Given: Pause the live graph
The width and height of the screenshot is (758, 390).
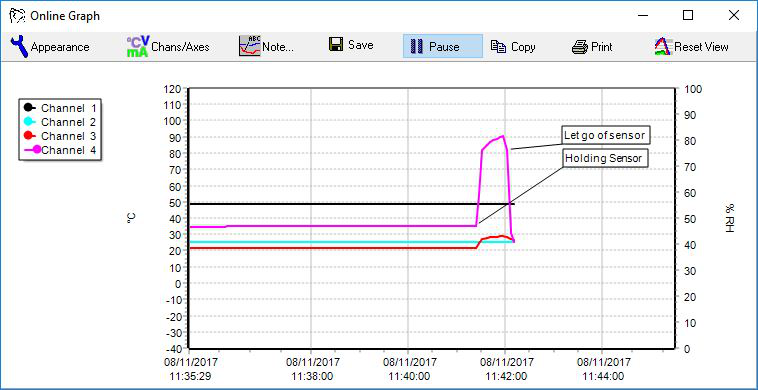Looking at the screenshot, I should point(443,46).
